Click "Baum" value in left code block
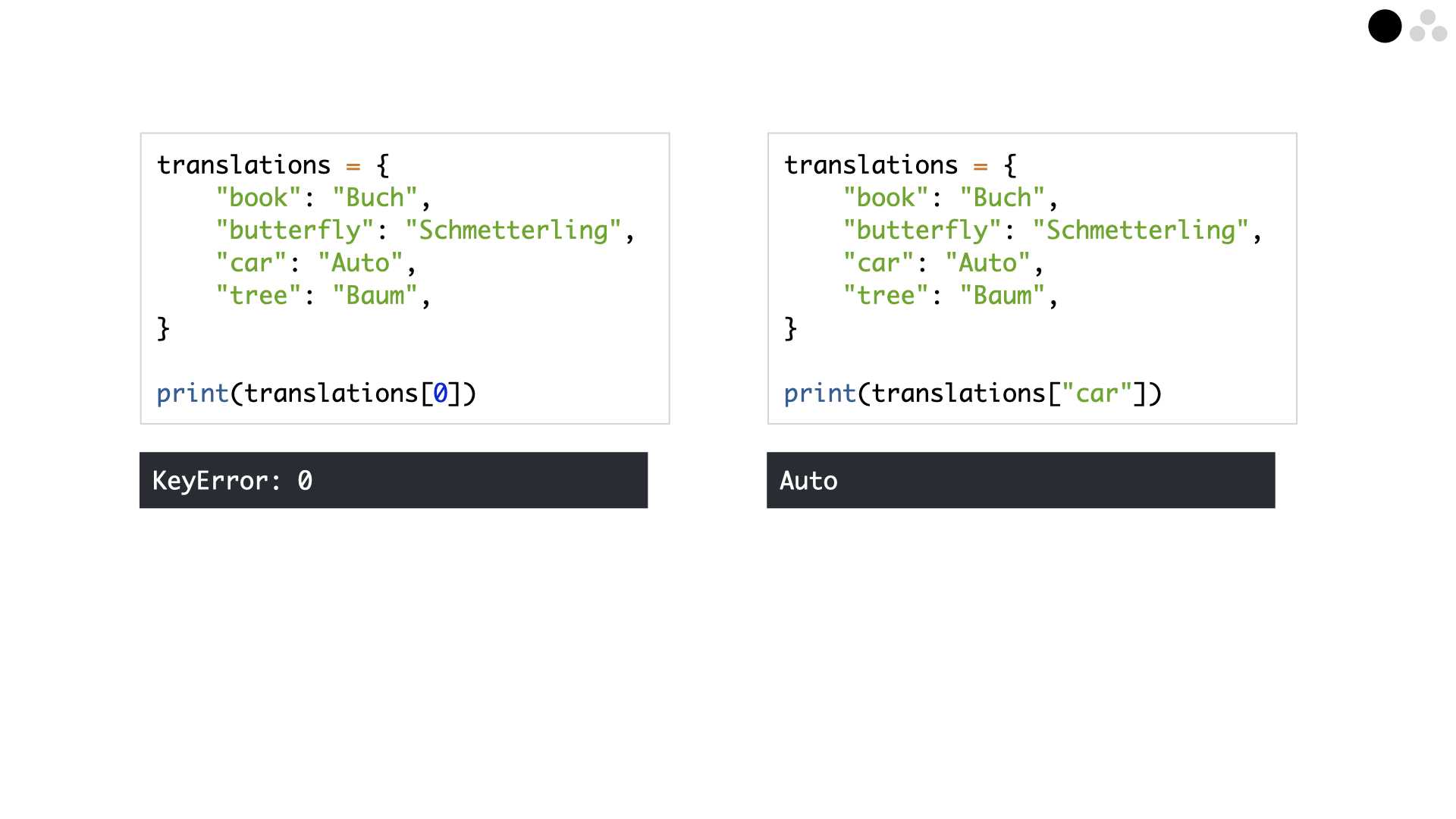The width and height of the screenshot is (1456, 819). pos(375,296)
